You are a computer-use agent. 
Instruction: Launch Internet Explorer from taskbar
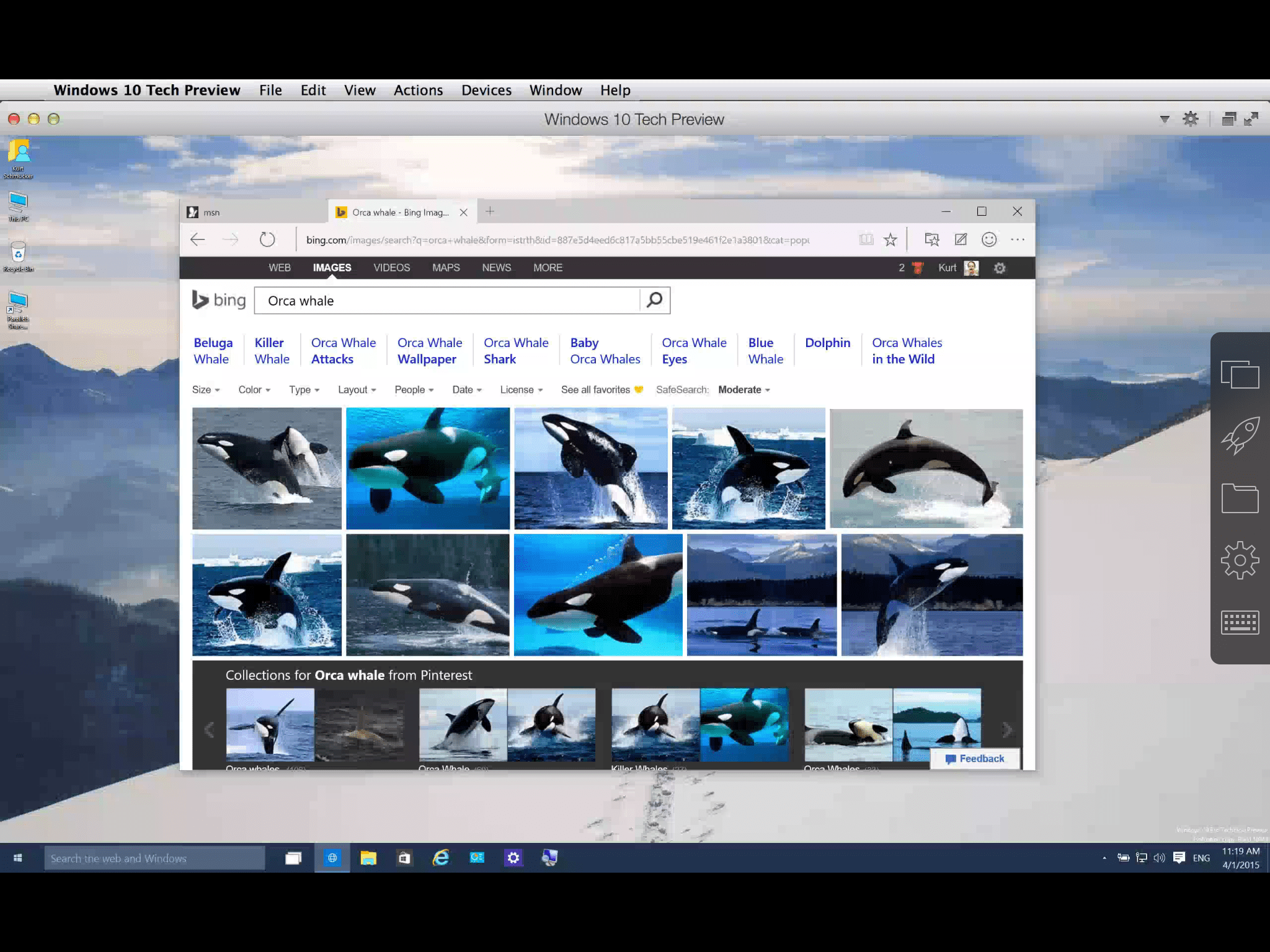coord(441,858)
